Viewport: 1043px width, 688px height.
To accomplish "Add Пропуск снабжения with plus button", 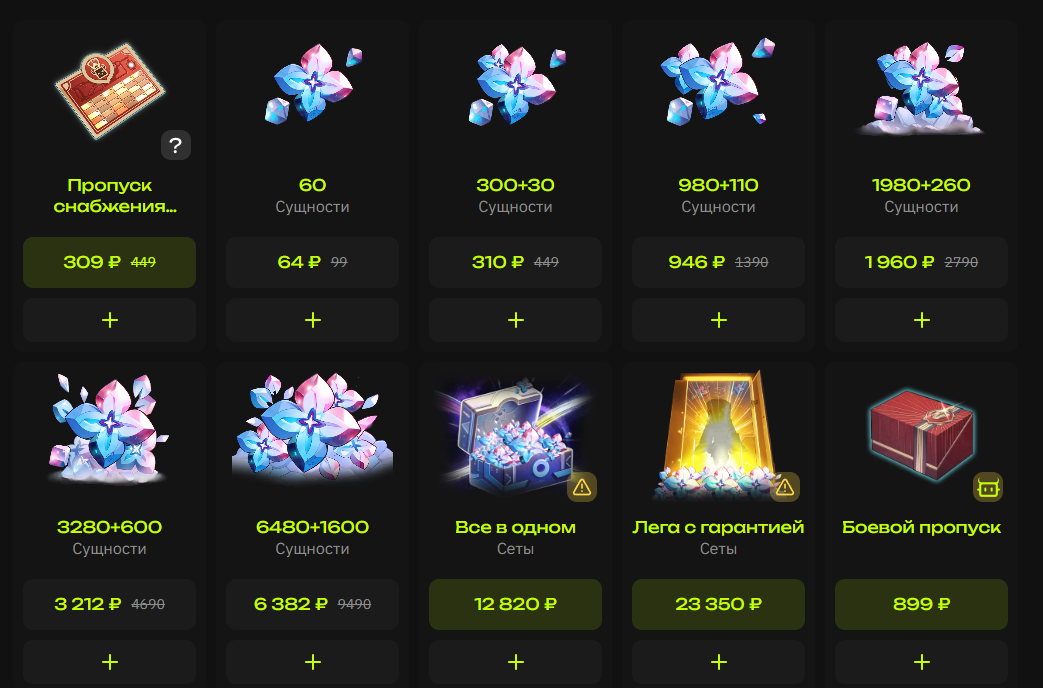I will pyautogui.click(x=109, y=320).
